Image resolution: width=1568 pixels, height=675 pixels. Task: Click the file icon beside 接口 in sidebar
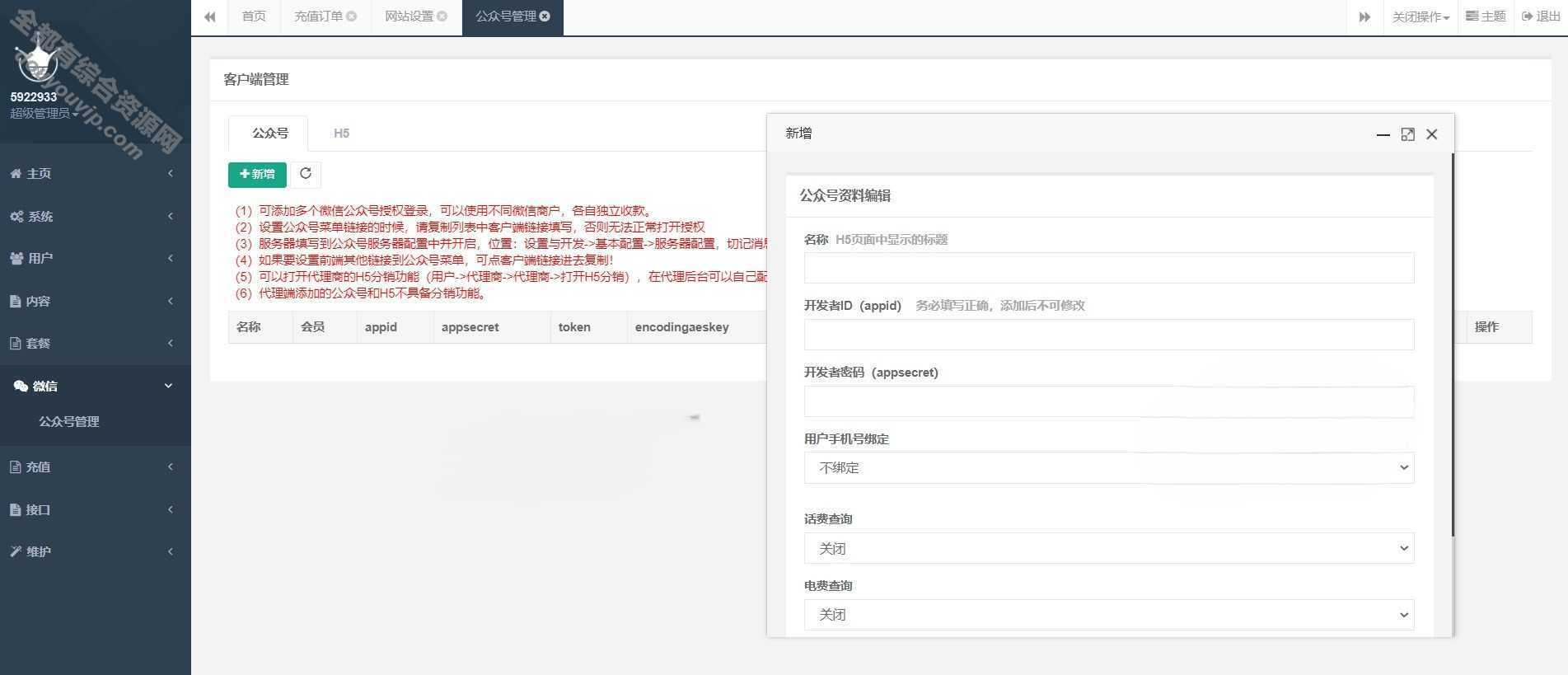[x=15, y=509]
